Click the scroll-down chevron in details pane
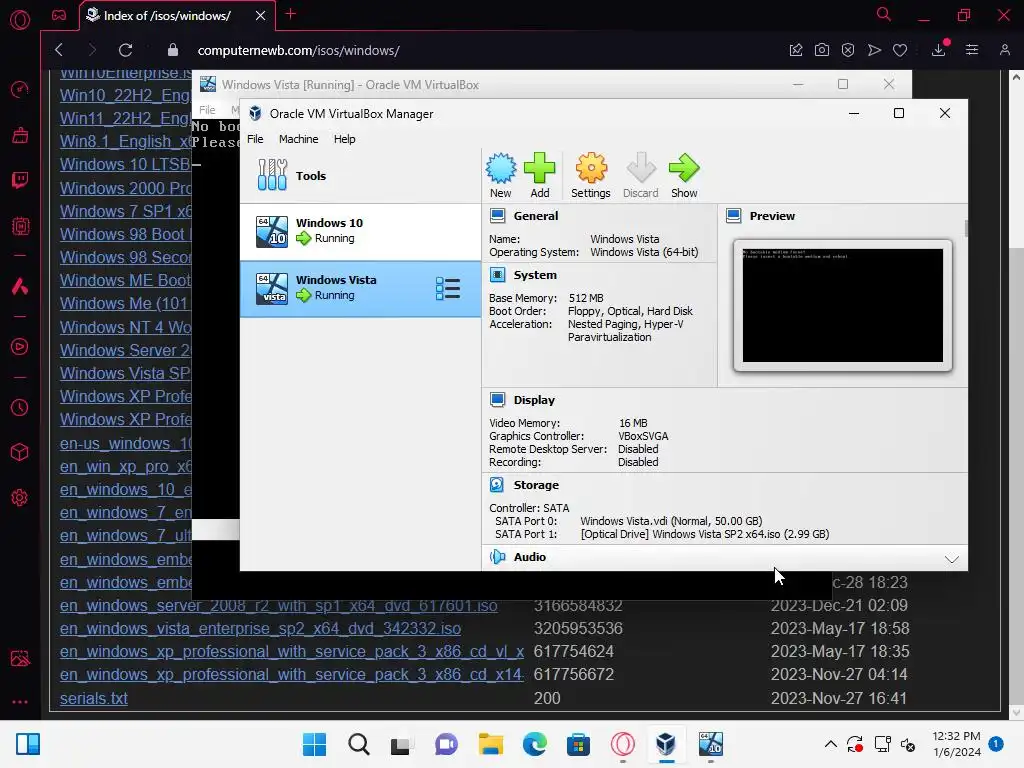The width and height of the screenshot is (1024, 768). click(952, 559)
